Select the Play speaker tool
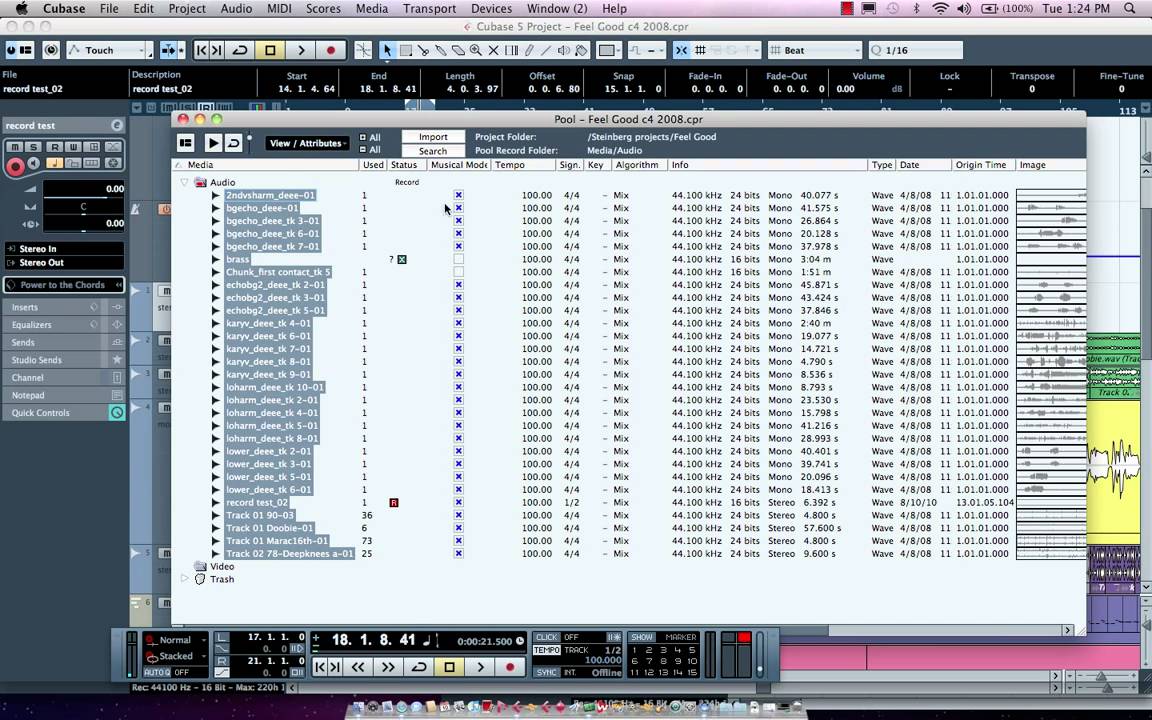This screenshot has height=720, width=1152. [564, 50]
